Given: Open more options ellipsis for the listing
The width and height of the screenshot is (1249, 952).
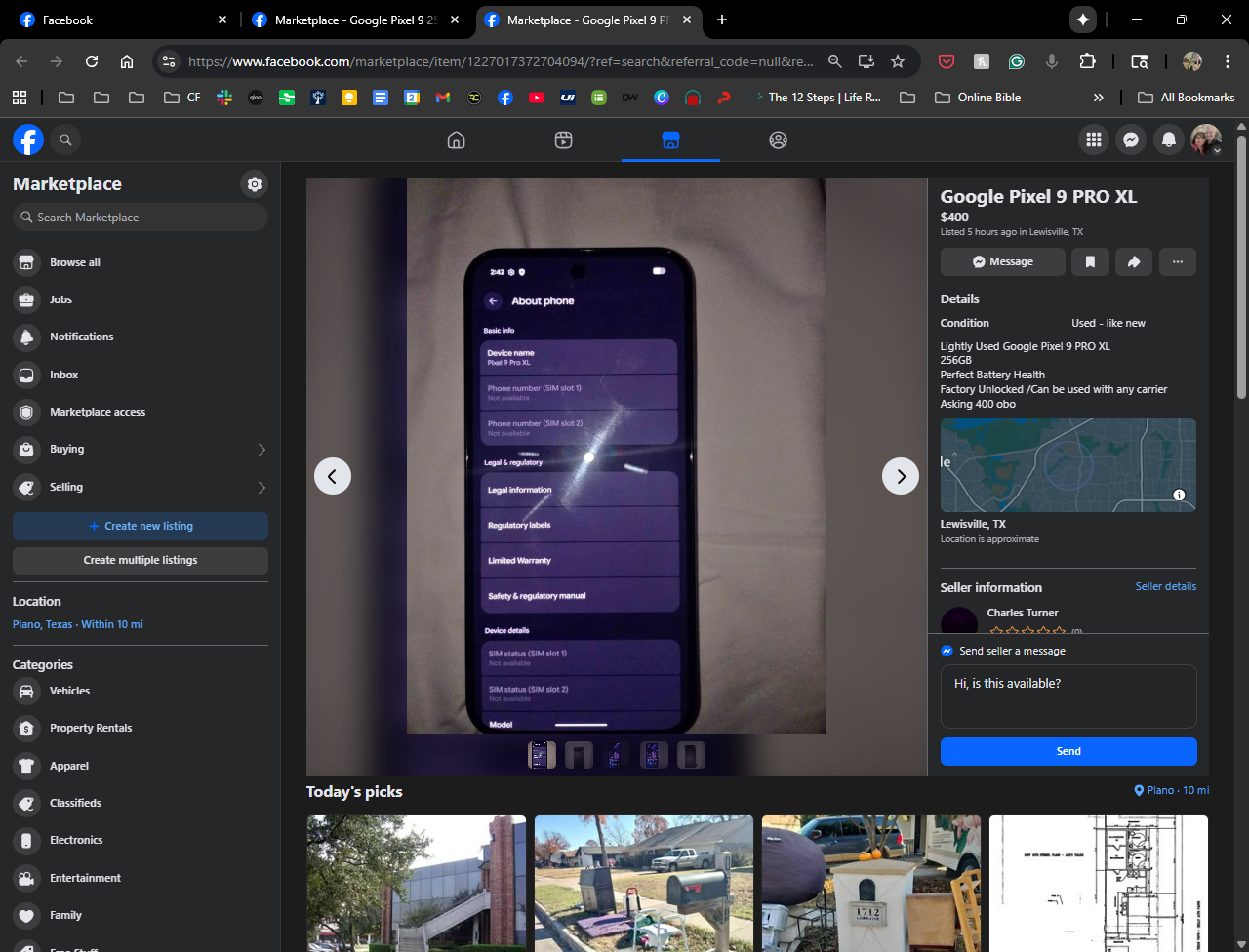Looking at the screenshot, I should 1177,261.
